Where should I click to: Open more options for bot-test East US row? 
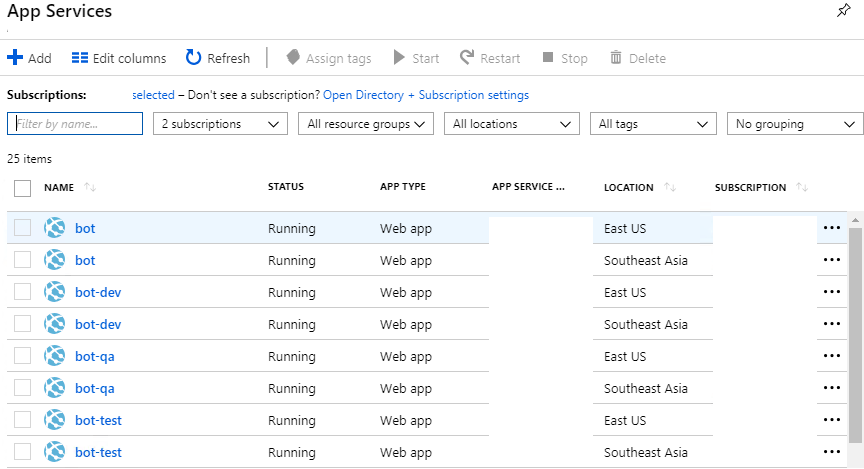click(x=831, y=419)
